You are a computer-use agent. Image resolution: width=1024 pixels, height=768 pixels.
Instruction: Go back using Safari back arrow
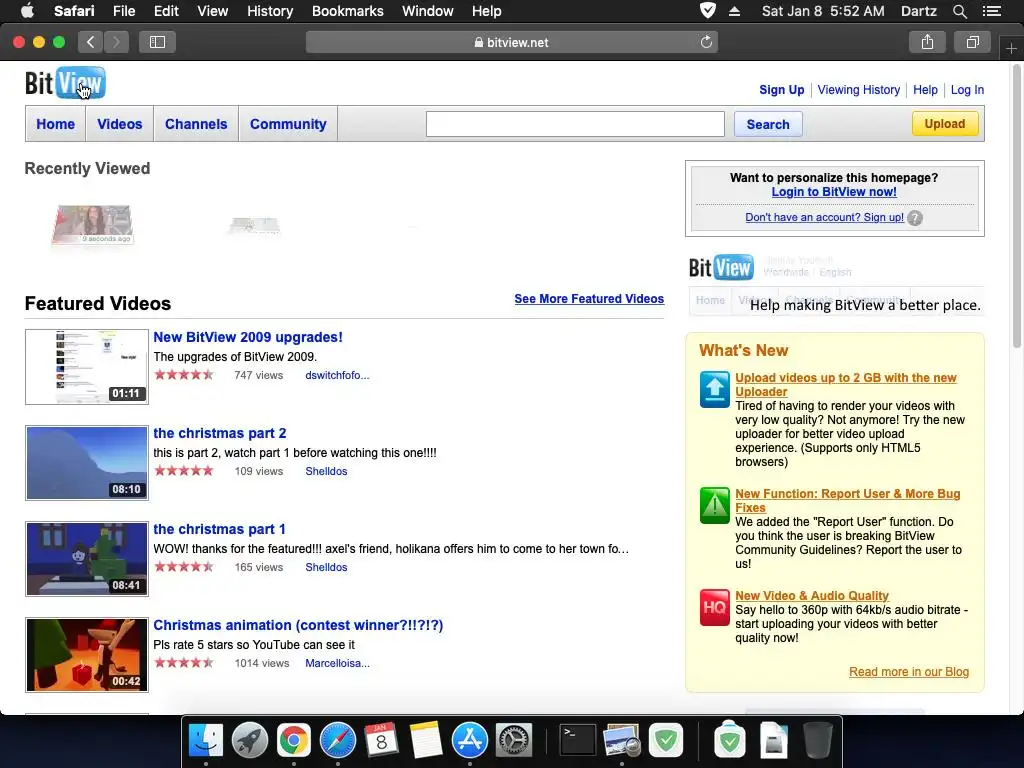91,42
